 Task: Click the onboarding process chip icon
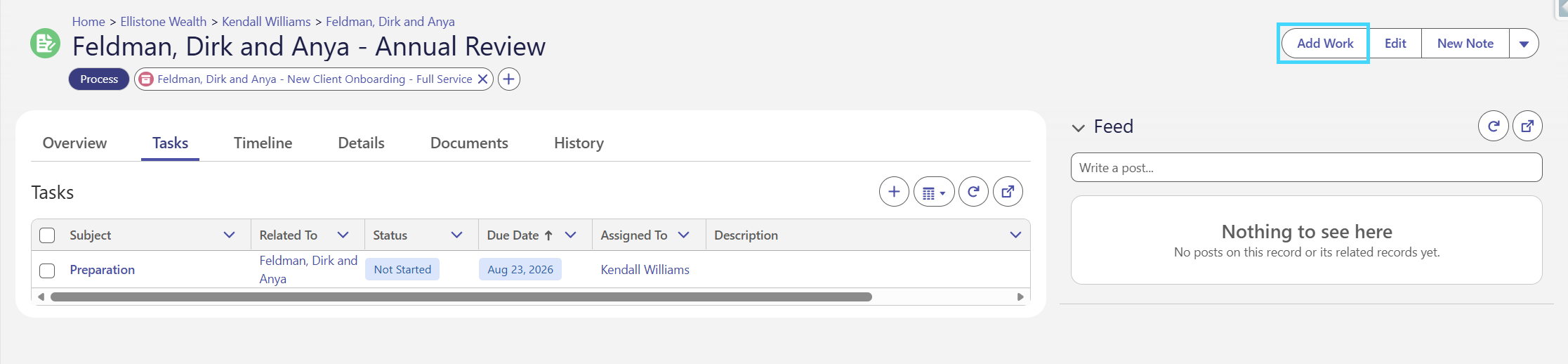pos(146,79)
